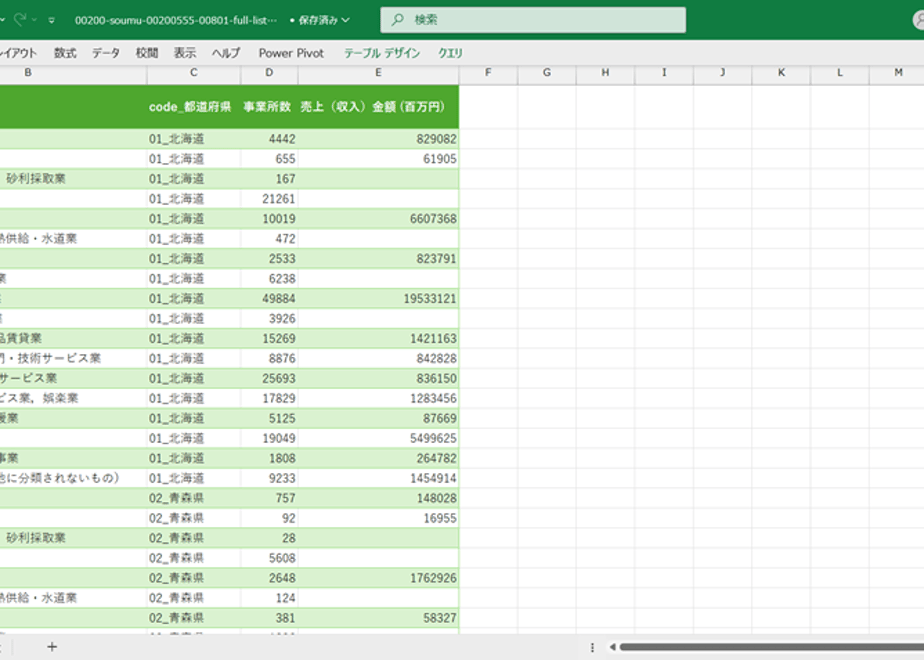924x660 pixels.
Task: Click the sheet tab bar options dots
Action: [592, 647]
